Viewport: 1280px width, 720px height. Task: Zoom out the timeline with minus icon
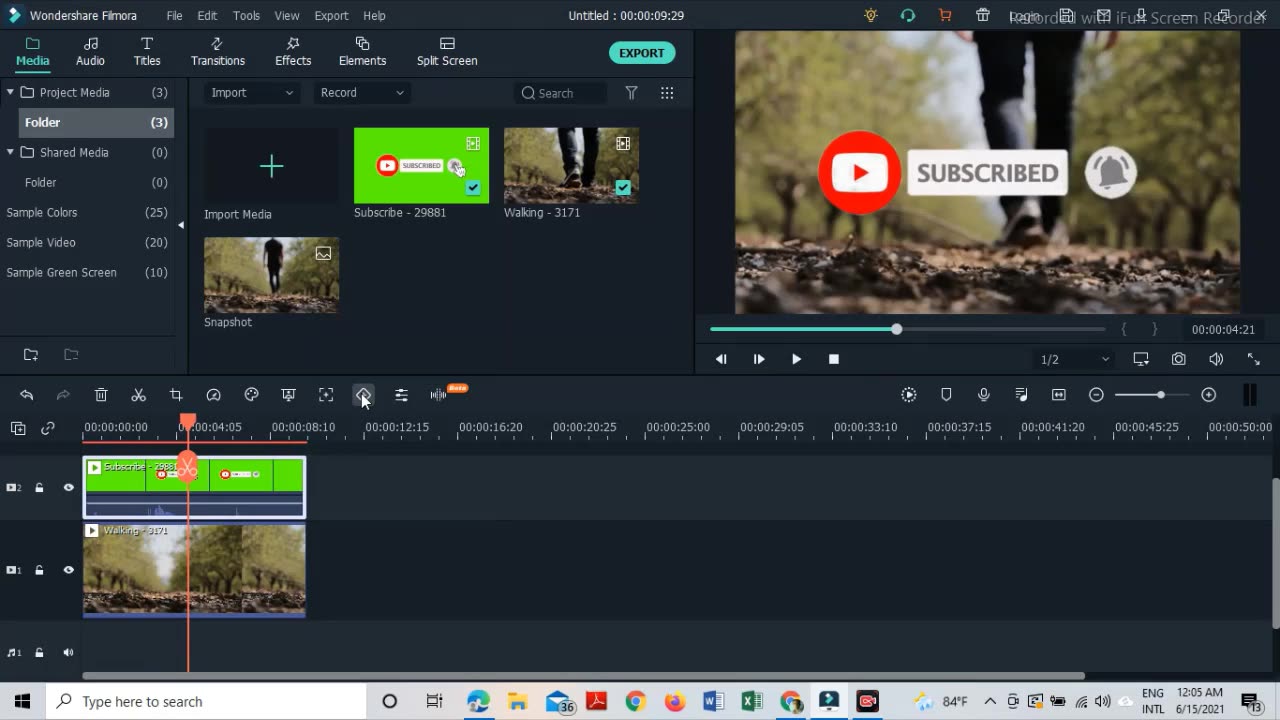pyautogui.click(x=1096, y=395)
